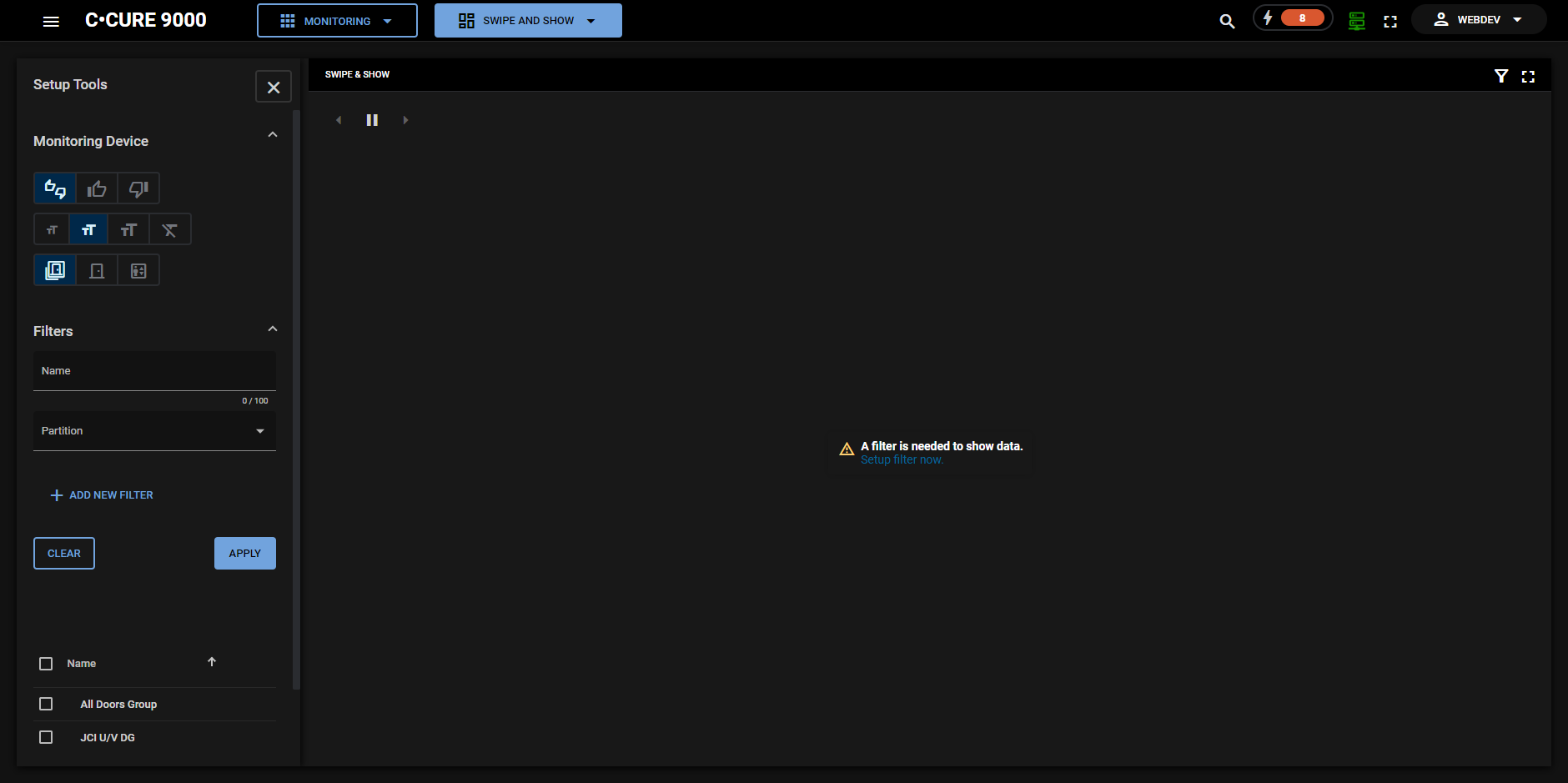Collapse the Filters section
1568x783 pixels.
point(272,328)
